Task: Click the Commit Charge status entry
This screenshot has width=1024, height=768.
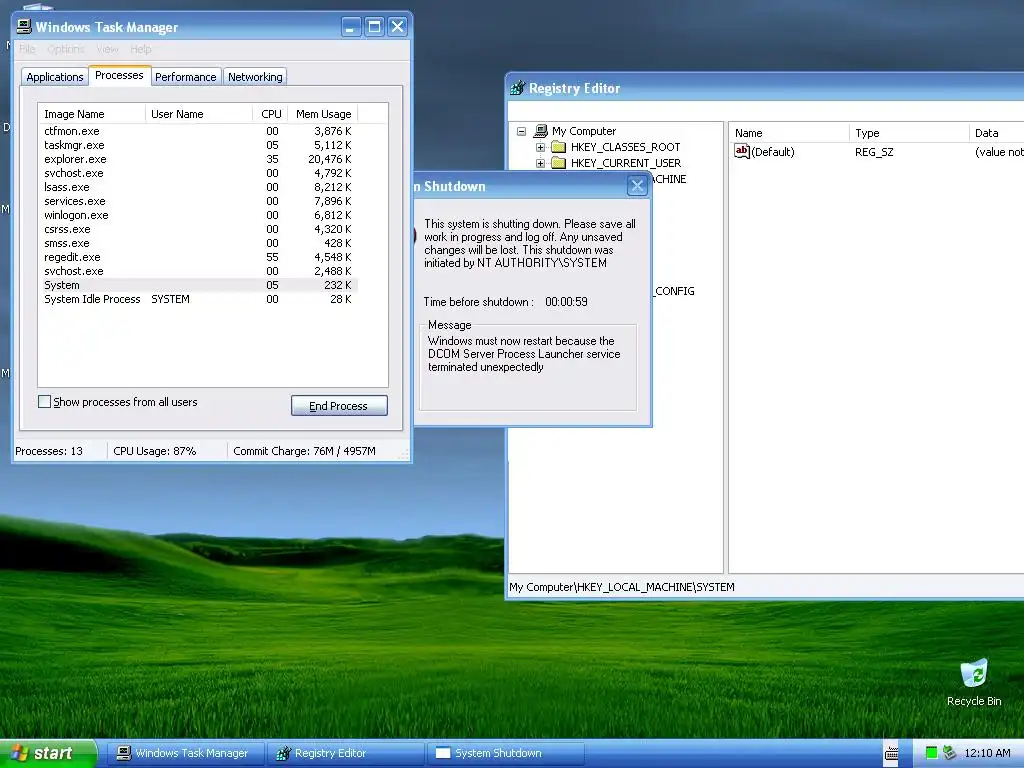Action: click(x=304, y=451)
